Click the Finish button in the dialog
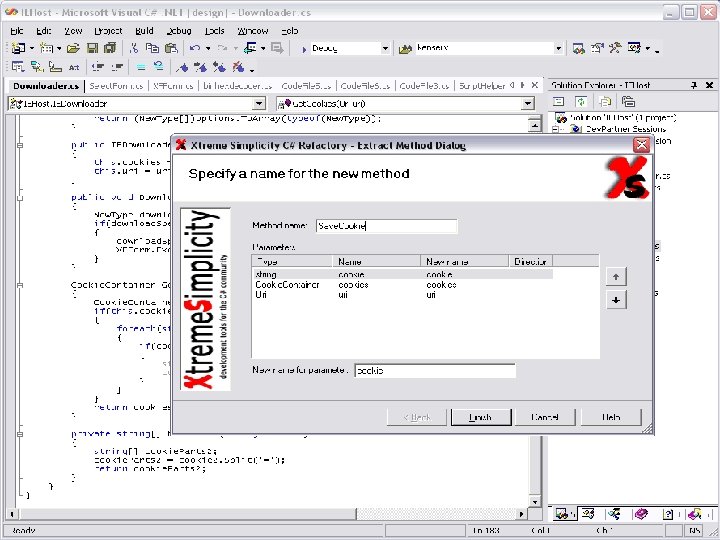The image size is (720, 540). click(x=480, y=417)
